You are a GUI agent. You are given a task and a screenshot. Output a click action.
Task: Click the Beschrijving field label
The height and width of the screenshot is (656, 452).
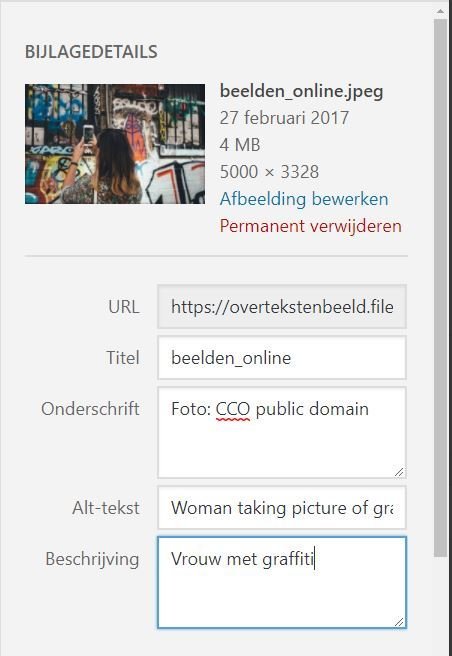coord(92,559)
